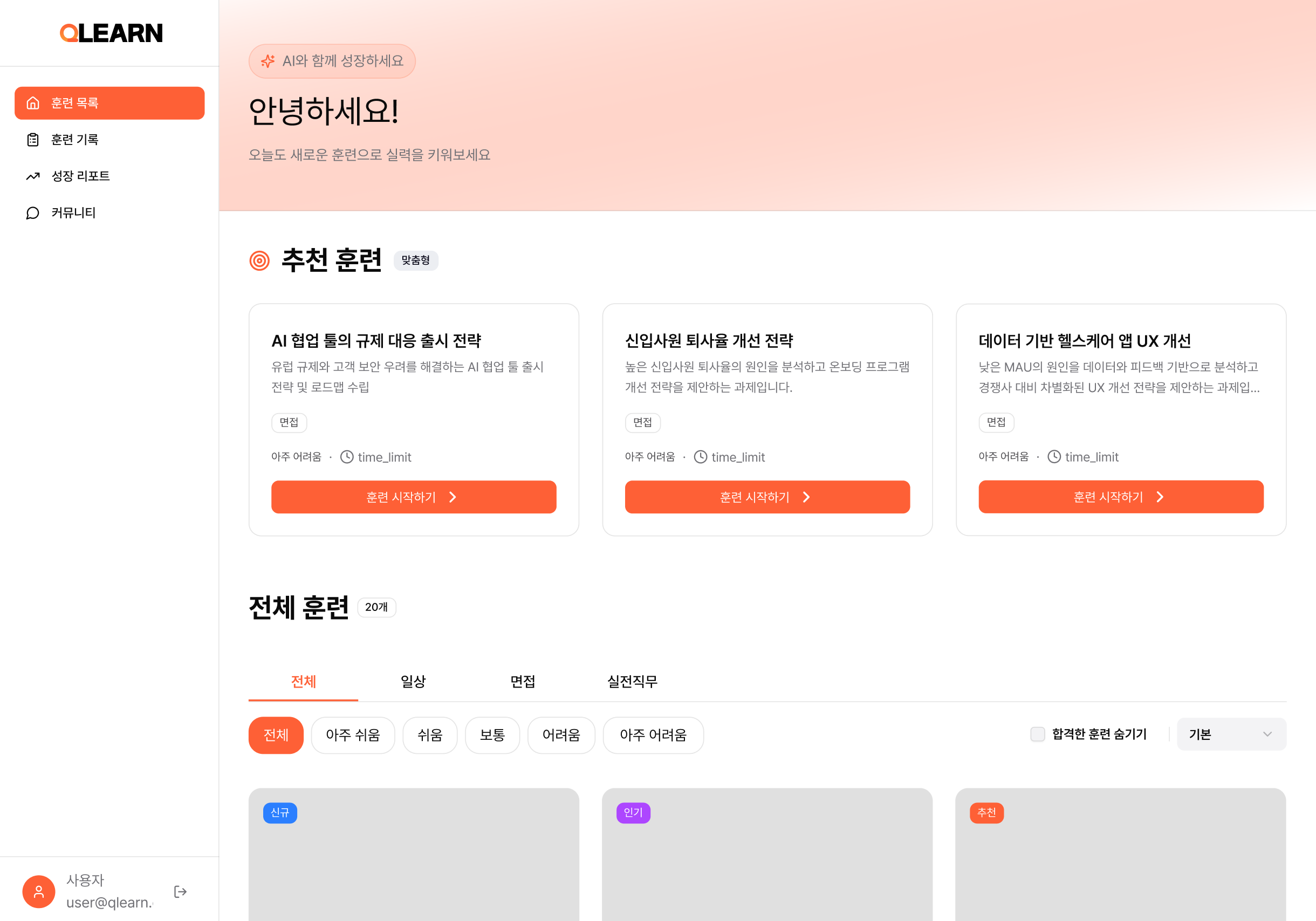Start training for 데이터 기반 헬스케어 앱 UX 개선
This screenshot has width=1316, height=921.
[1121, 497]
